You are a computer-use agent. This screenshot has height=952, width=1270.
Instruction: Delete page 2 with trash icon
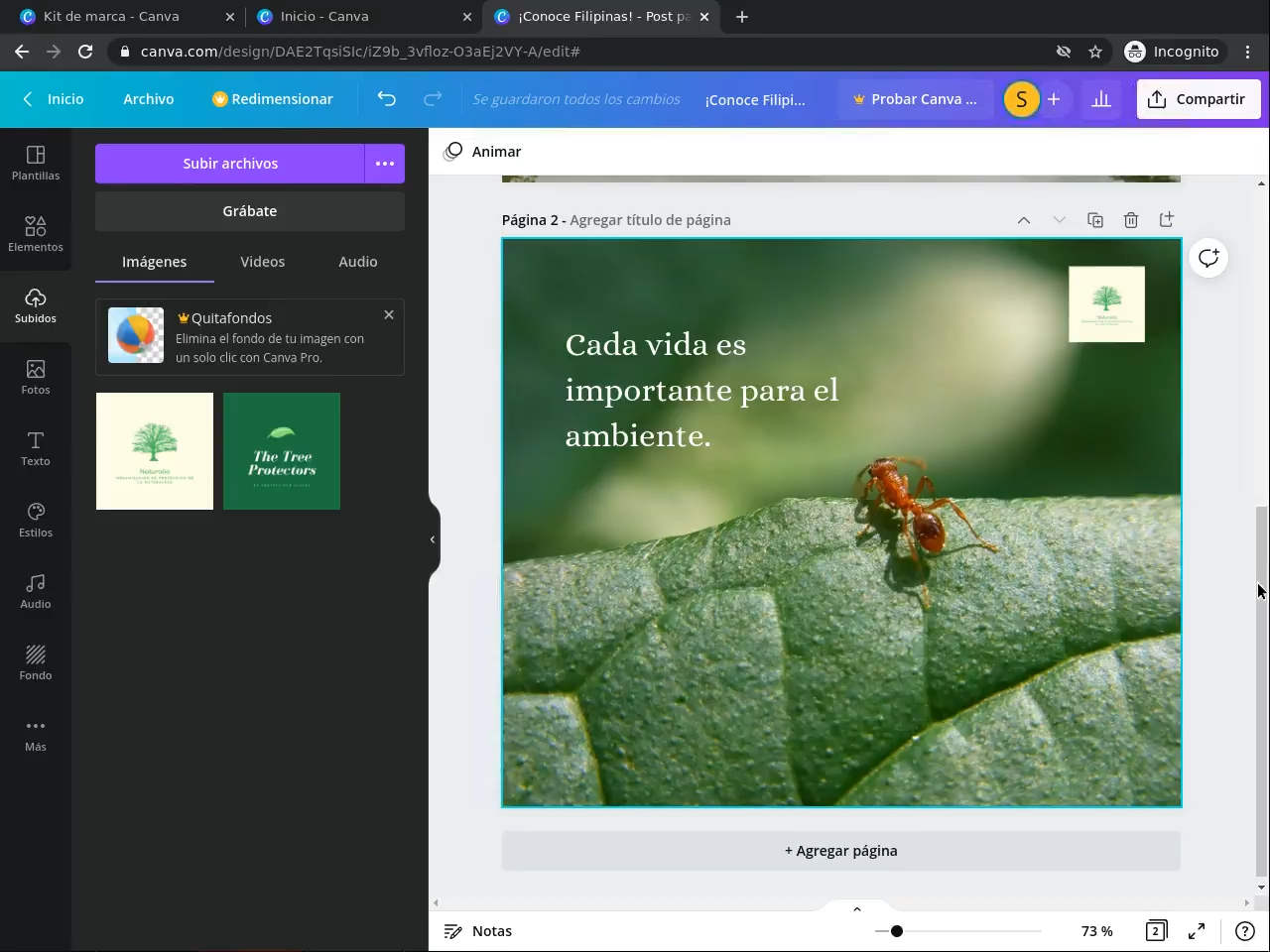coord(1131,220)
